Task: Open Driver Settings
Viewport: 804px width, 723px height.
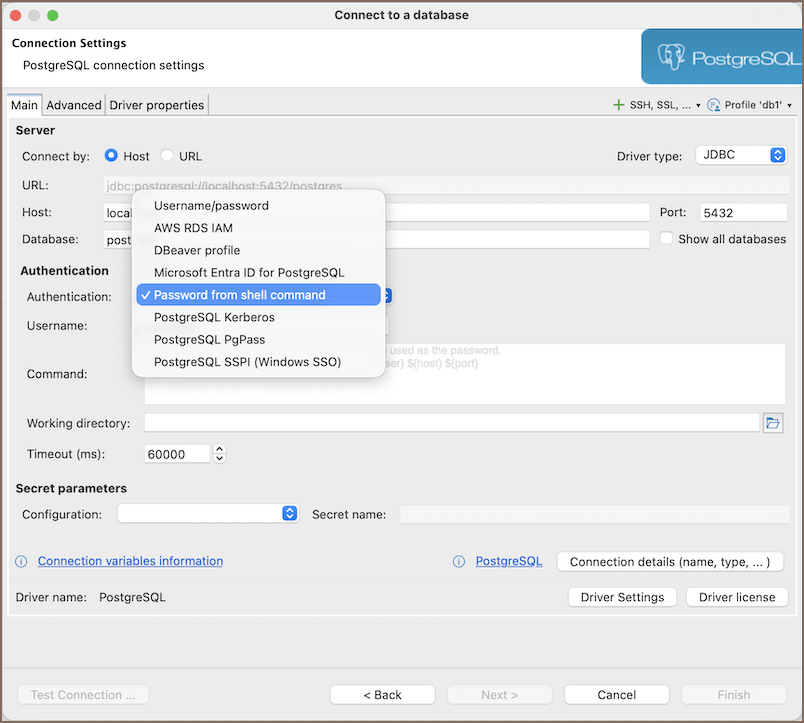Action: coord(622,597)
